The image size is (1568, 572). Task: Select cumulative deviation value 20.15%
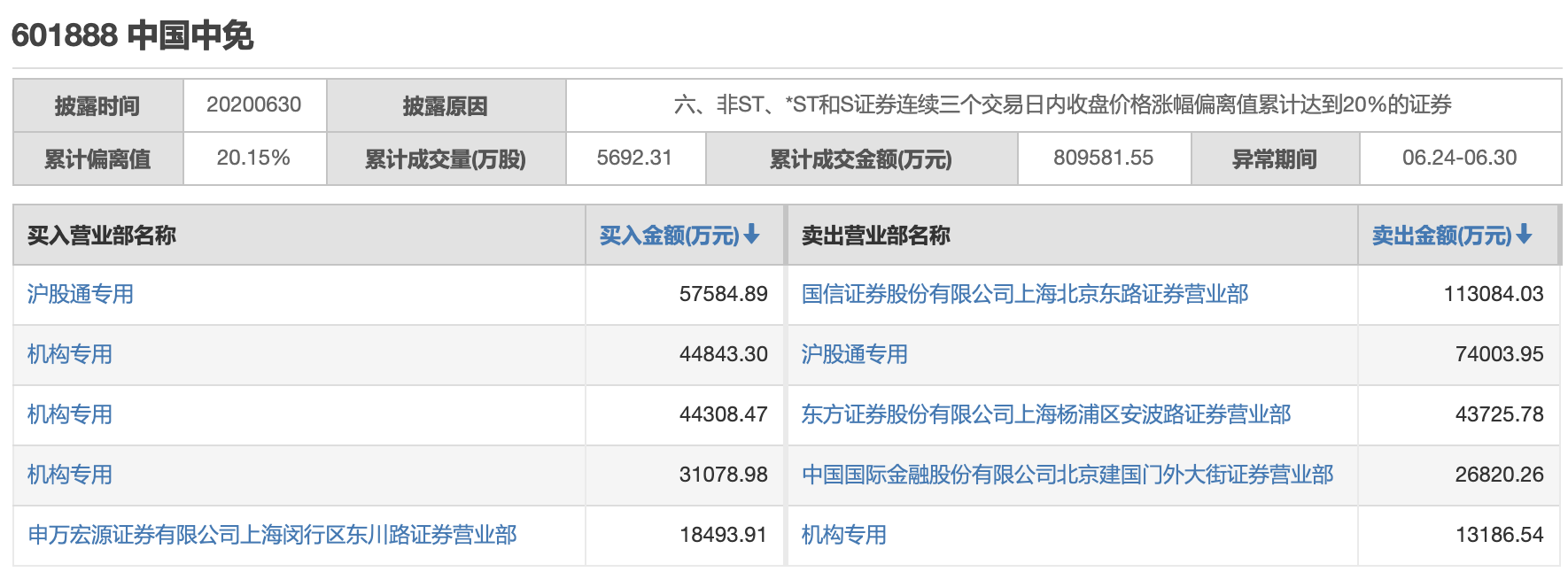pos(253,158)
